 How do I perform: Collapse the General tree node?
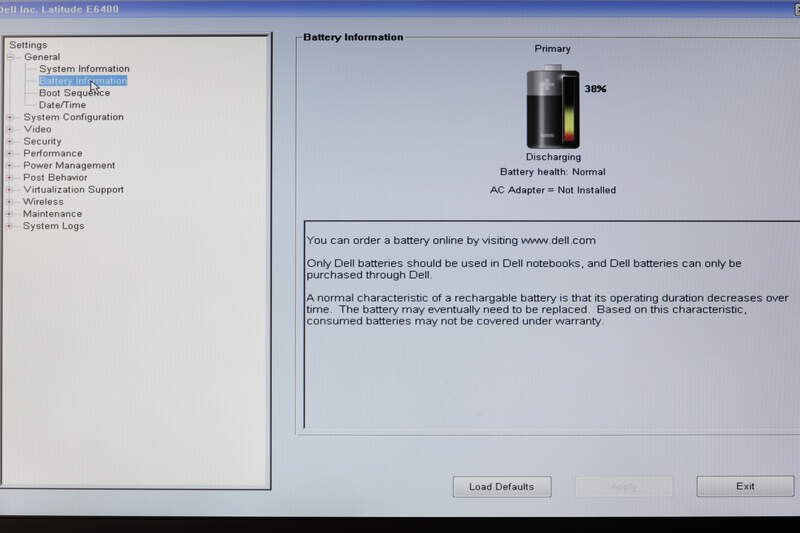(11, 57)
